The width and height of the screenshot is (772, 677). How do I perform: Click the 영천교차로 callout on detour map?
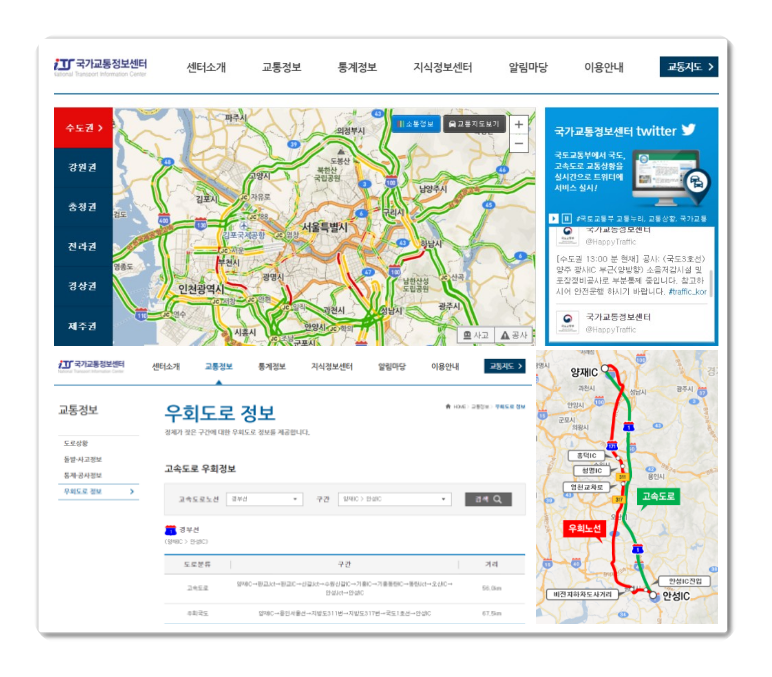[x=586, y=487]
